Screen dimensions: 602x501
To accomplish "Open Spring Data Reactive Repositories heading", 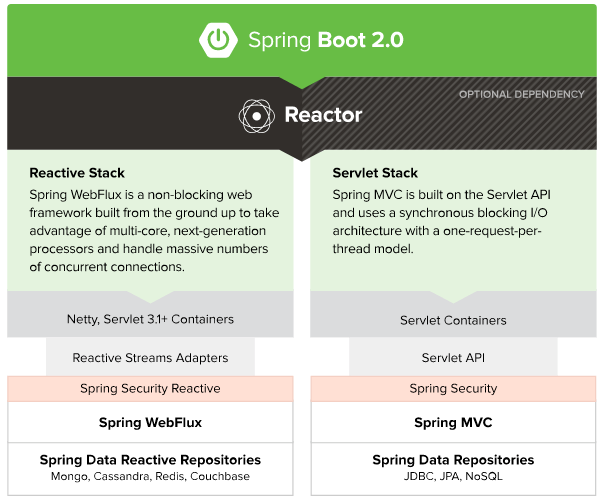I will click(150, 460).
